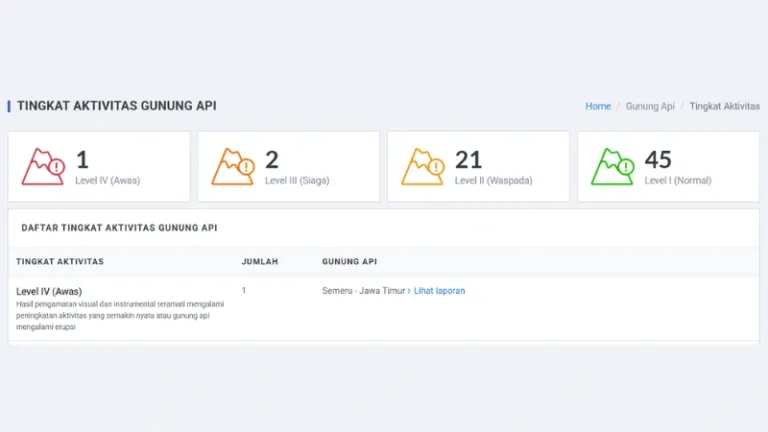Select the count 45 on Normal card
This screenshot has width=768, height=432.
(658, 159)
